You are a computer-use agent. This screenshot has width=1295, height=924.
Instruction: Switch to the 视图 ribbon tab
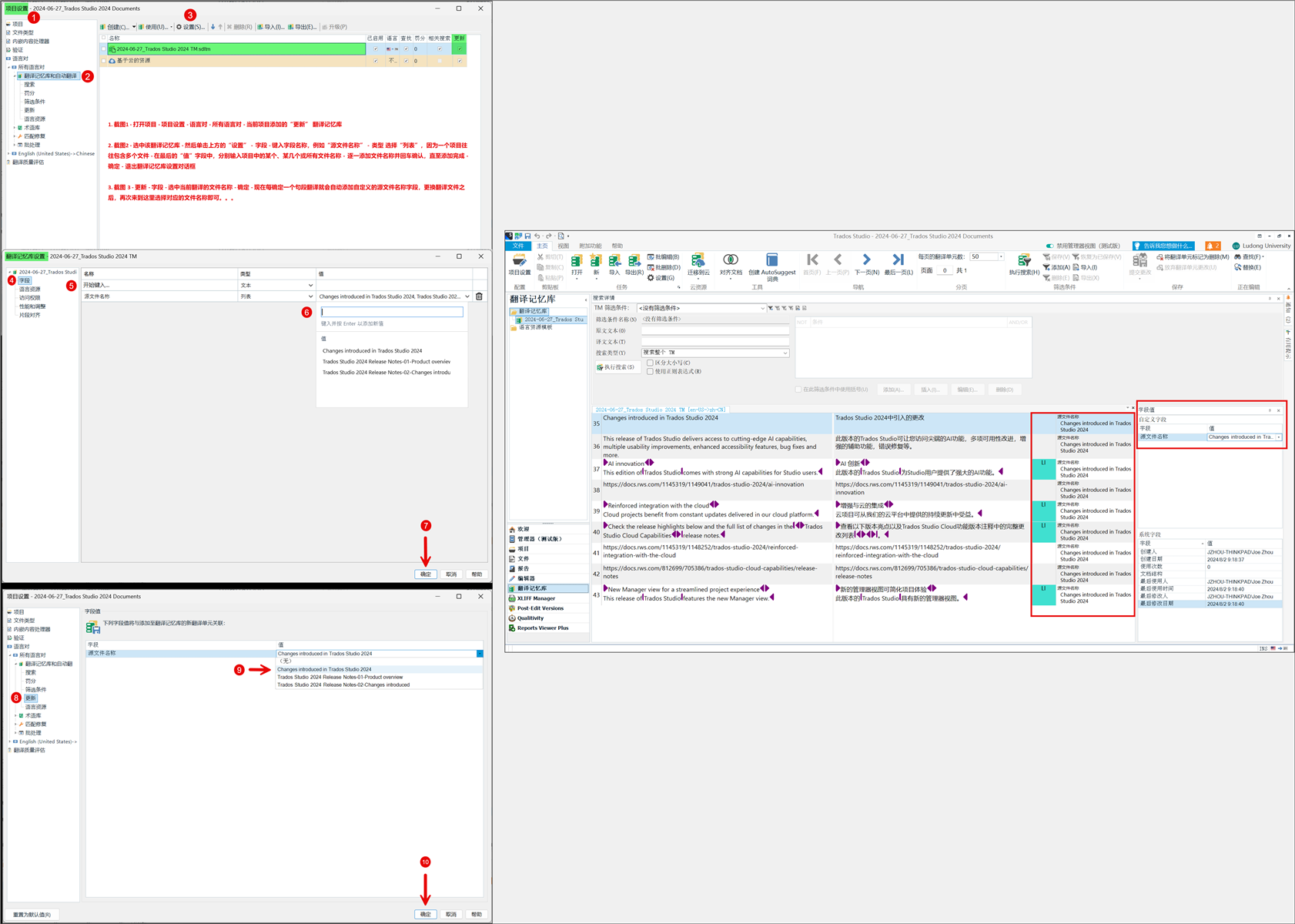tap(564, 246)
